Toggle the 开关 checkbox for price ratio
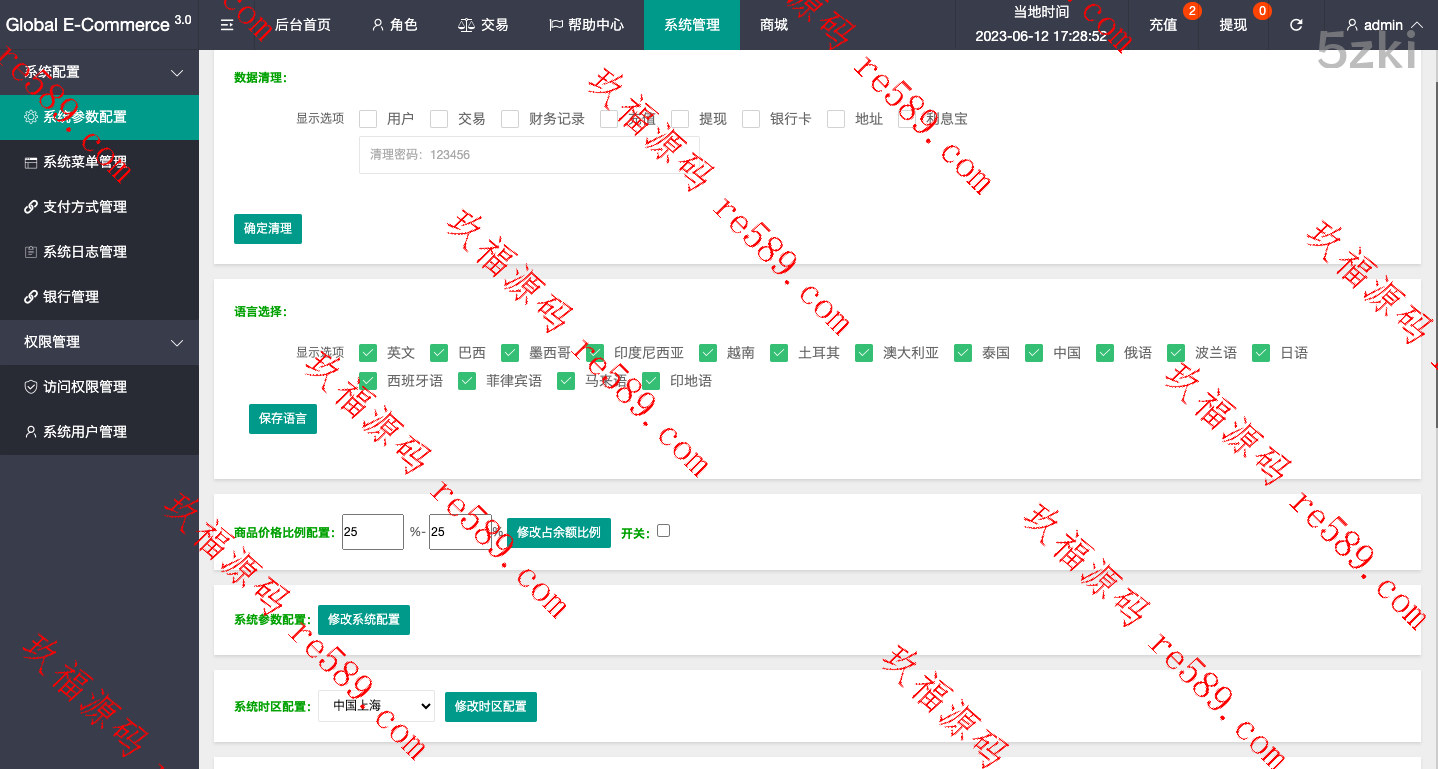The height and width of the screenshot is (769, 1438). click(663, 531)
